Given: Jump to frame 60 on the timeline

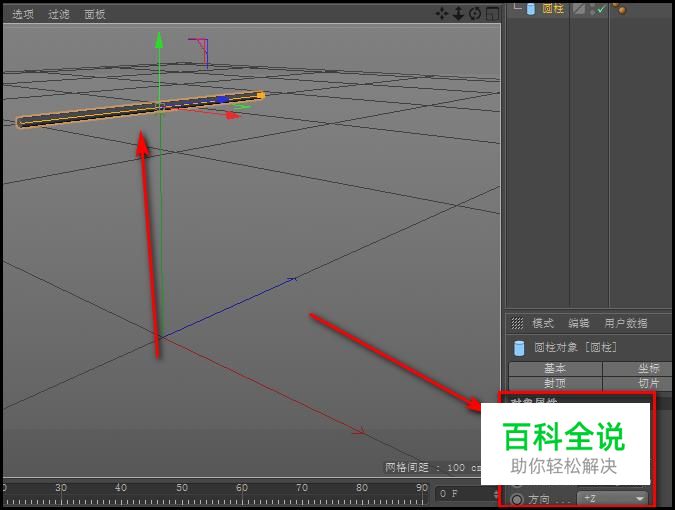Looking at the screenshot, I should (242, 488).
